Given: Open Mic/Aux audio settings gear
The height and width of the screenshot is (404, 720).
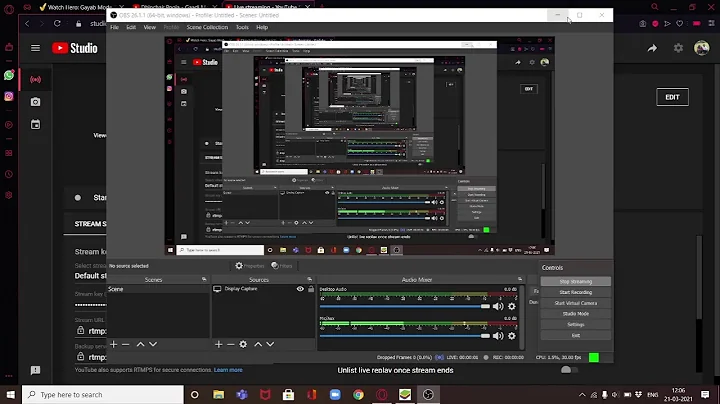Looking at the screenshot, I should tap(512, 336).
